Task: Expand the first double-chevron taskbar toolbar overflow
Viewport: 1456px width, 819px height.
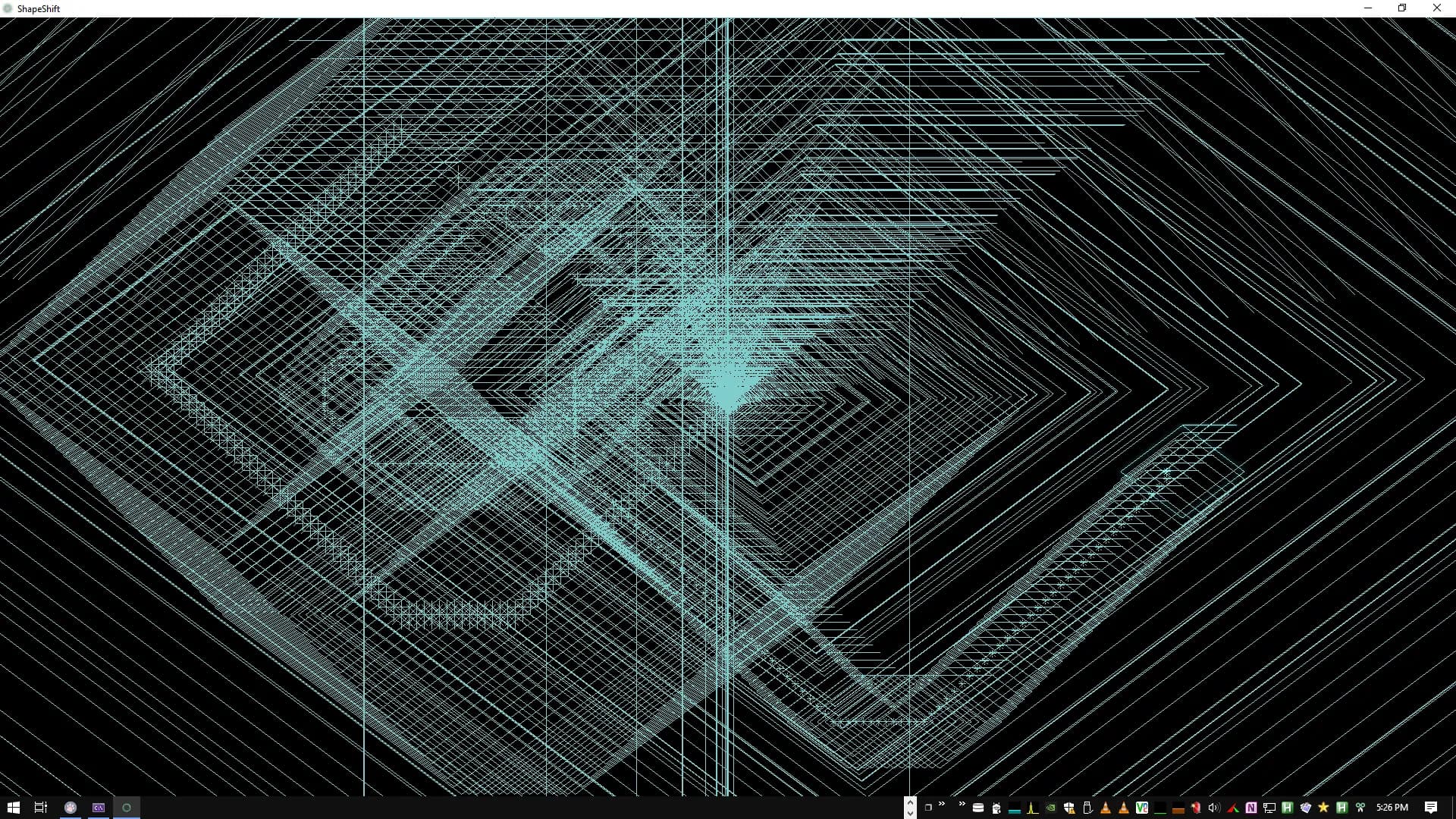Action: point(942,804)
